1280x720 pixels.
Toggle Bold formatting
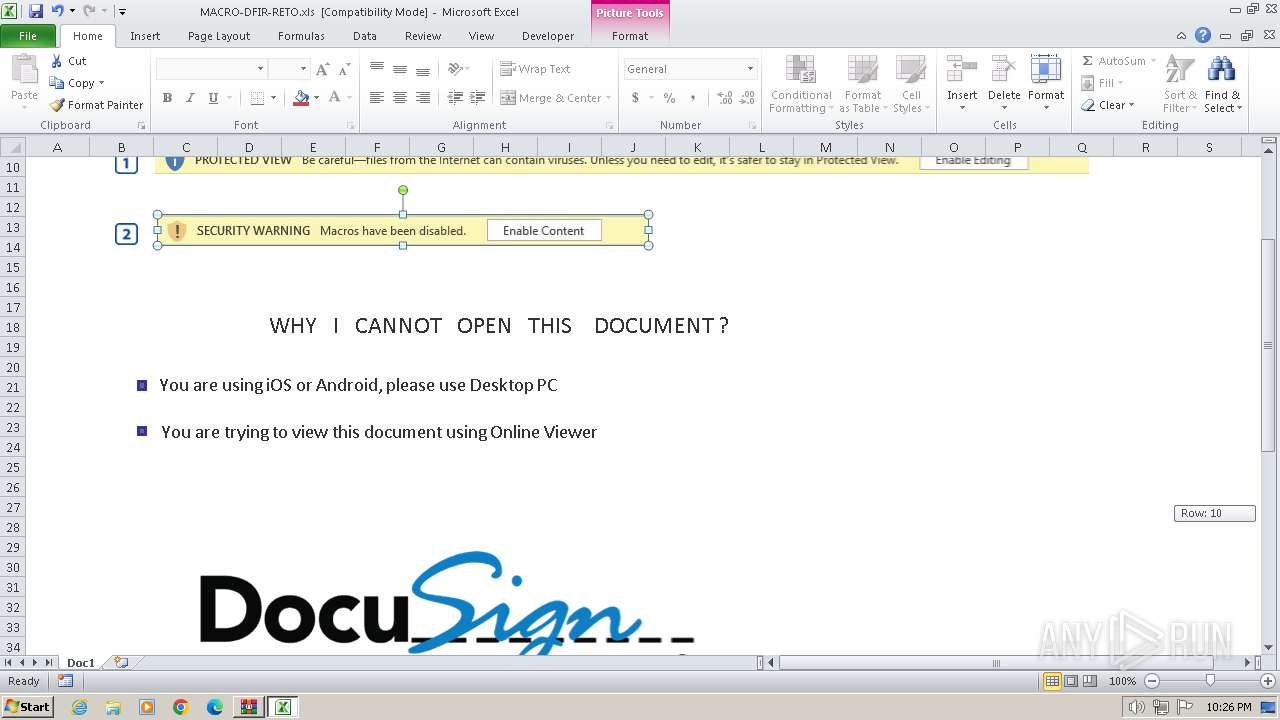[167, 98]
